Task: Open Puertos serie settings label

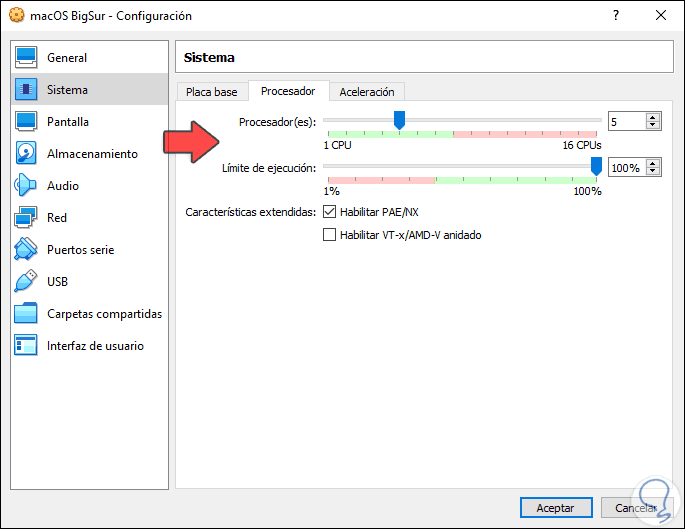Action: tap(80, 249)
